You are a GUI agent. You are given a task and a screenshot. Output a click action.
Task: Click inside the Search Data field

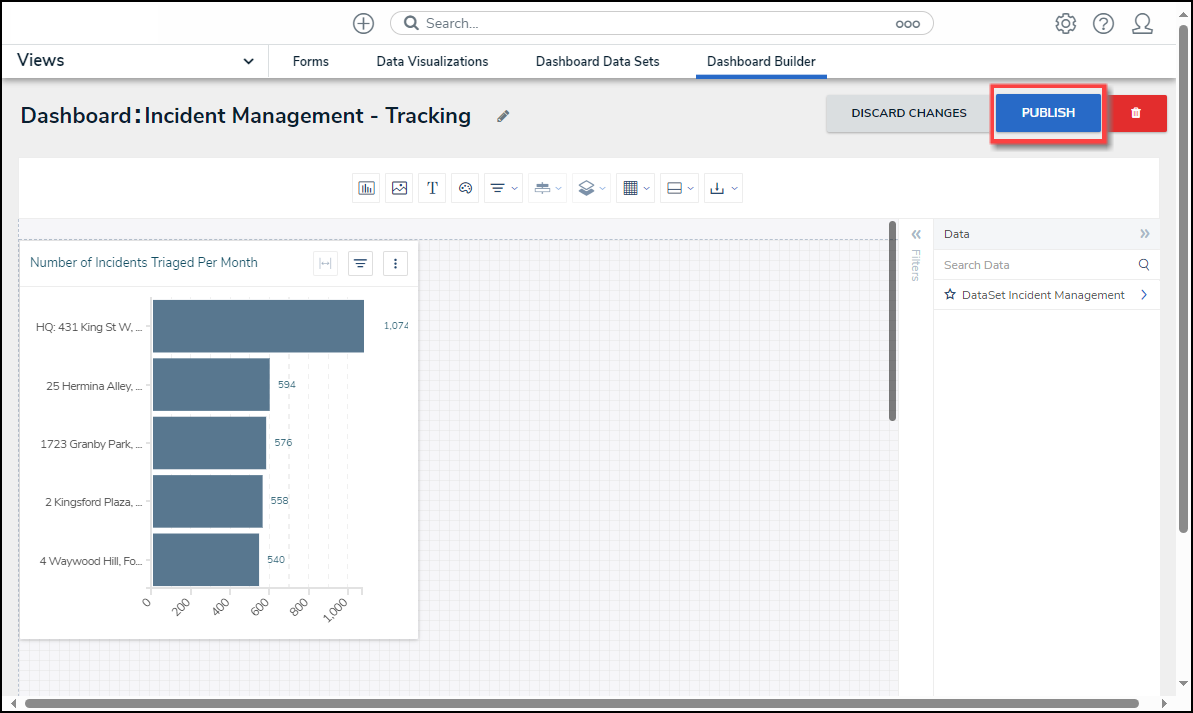[x=1035, y=265]
